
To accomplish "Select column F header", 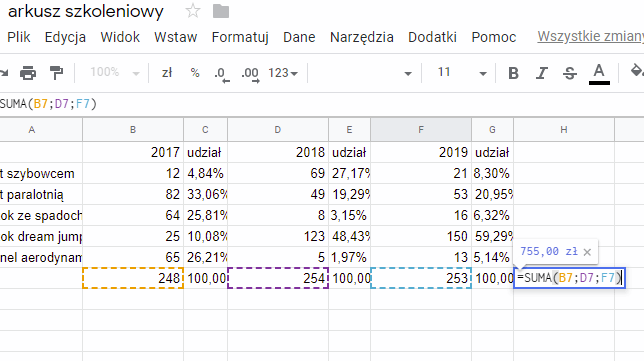I will 421,130.
